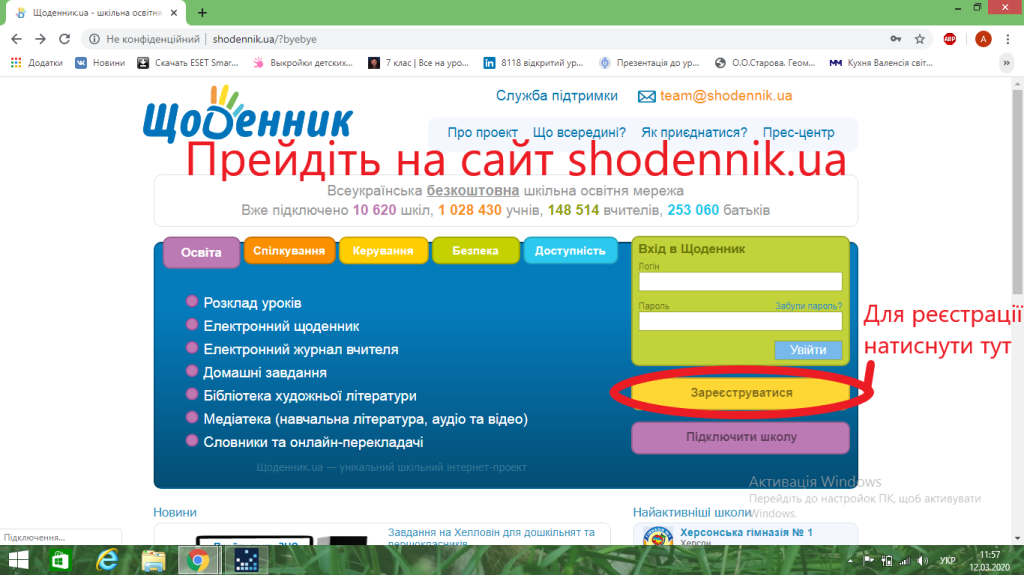This screenshot has height=575, width=1024.
Task: Open the Завдання на Хелловін news link
Action: [x=491, y=536]
